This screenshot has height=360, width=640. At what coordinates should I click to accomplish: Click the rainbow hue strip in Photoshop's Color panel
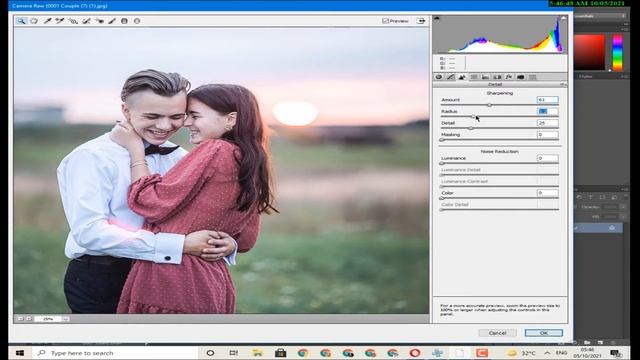[x=618, y=52]
